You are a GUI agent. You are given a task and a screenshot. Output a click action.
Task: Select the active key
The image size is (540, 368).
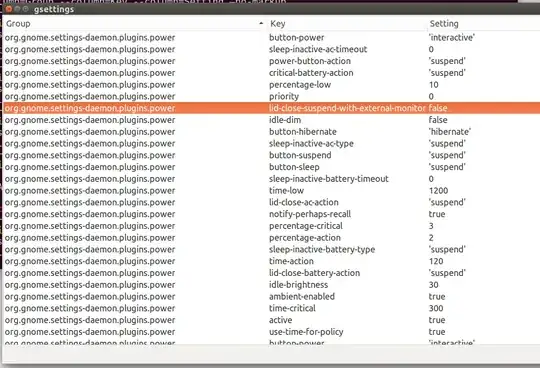[x=280, y=320]
